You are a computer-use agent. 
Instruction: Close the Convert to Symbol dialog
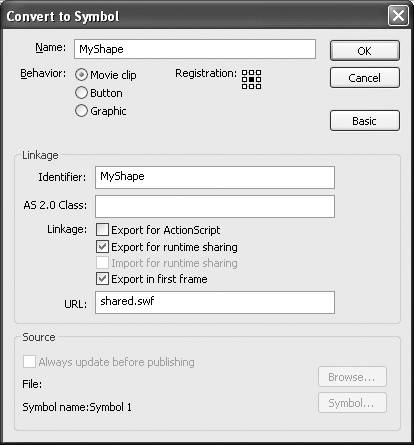click(398, 16)
